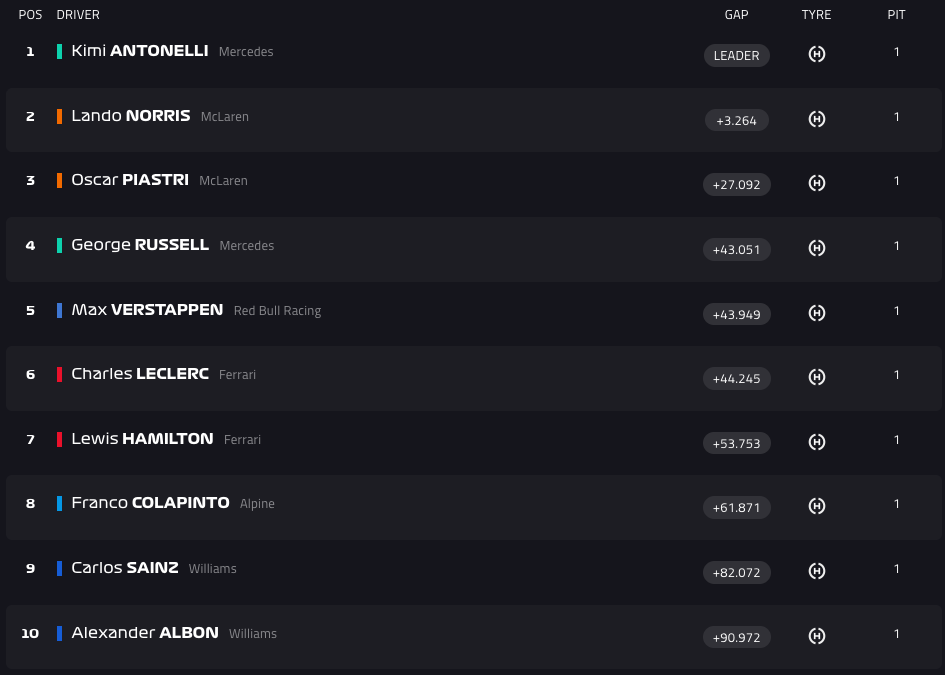This screenshot has width=945, height=675.
Task: Click Ferrari red team color bar beside Leclerc
Action: pos(60,374)
